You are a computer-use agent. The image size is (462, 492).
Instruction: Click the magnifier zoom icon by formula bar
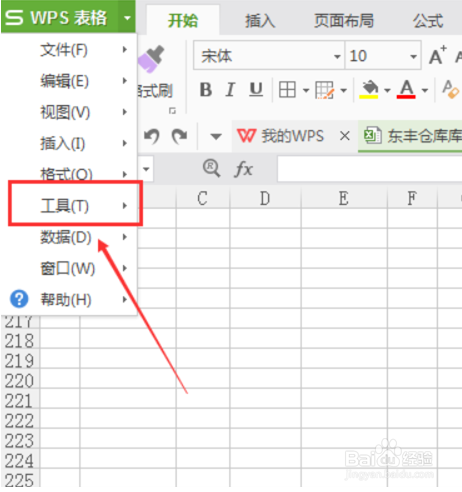pos(211,168)
